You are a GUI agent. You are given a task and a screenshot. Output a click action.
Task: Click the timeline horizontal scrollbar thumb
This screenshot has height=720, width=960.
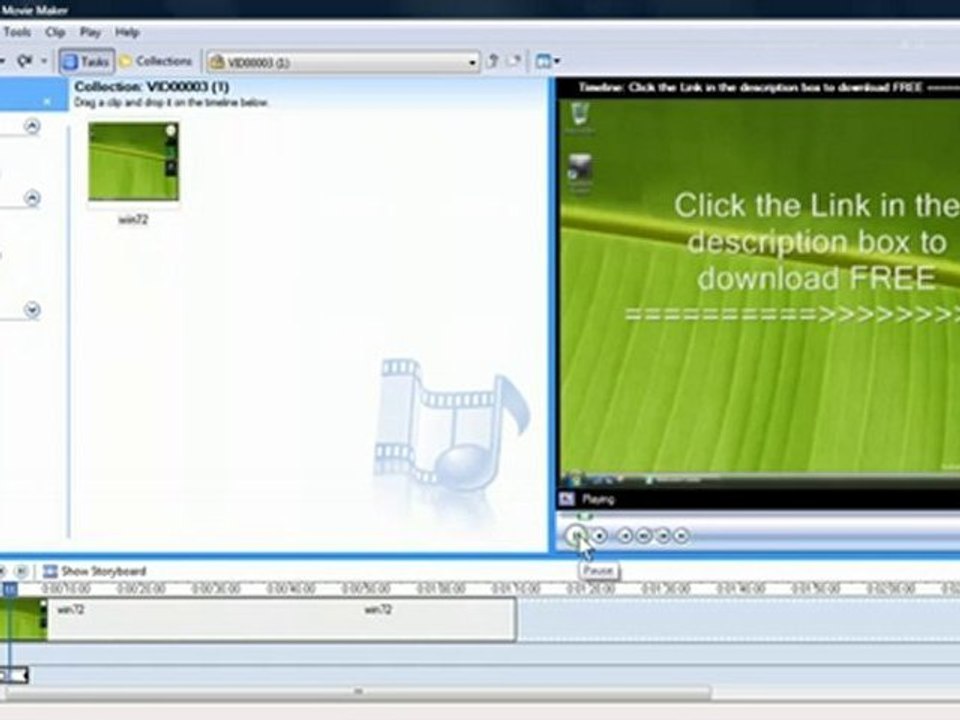pyautogui.click(x=358, y=692)
